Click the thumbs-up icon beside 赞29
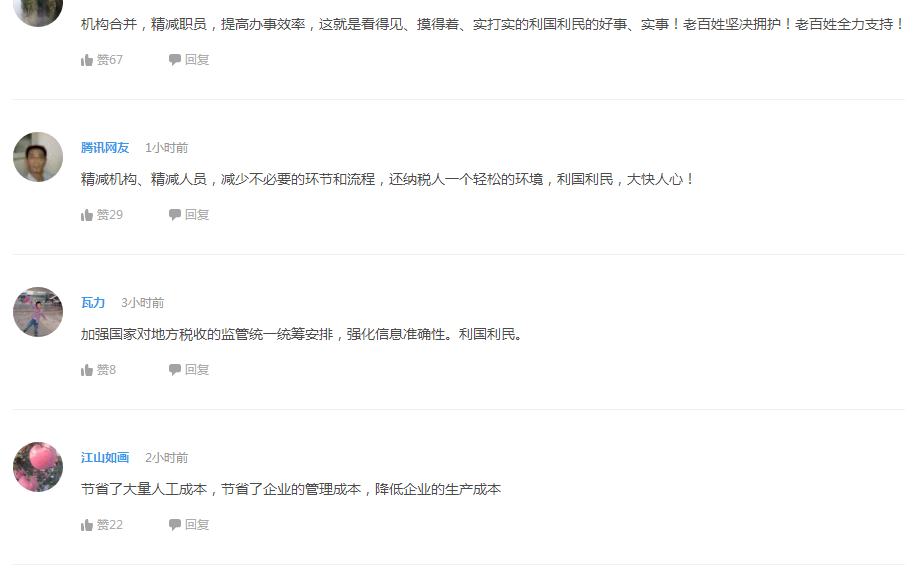The image size is (905, 578). pyautogui.click(x=87, y=215)
